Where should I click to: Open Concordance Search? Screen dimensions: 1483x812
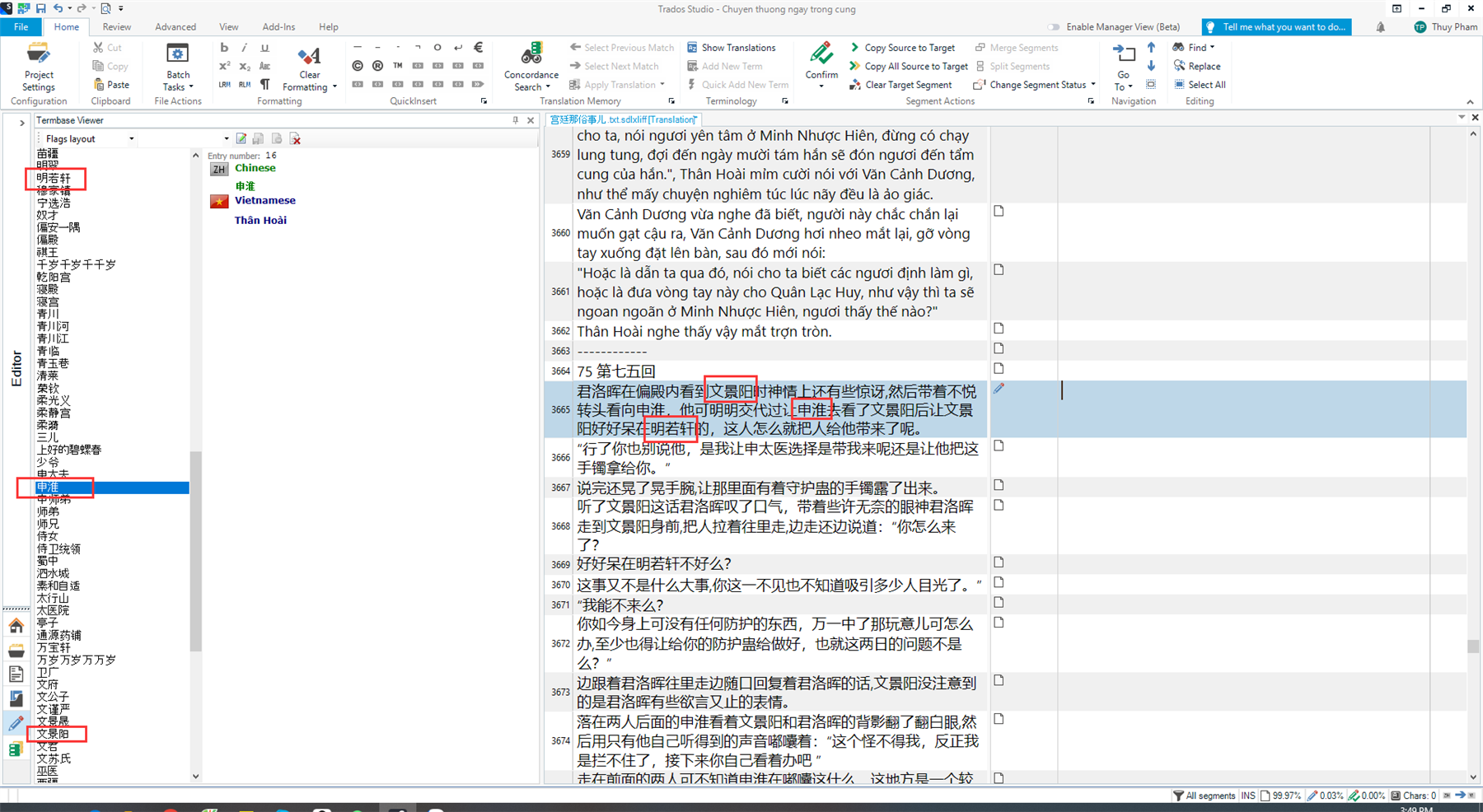(x=531, y=68)
